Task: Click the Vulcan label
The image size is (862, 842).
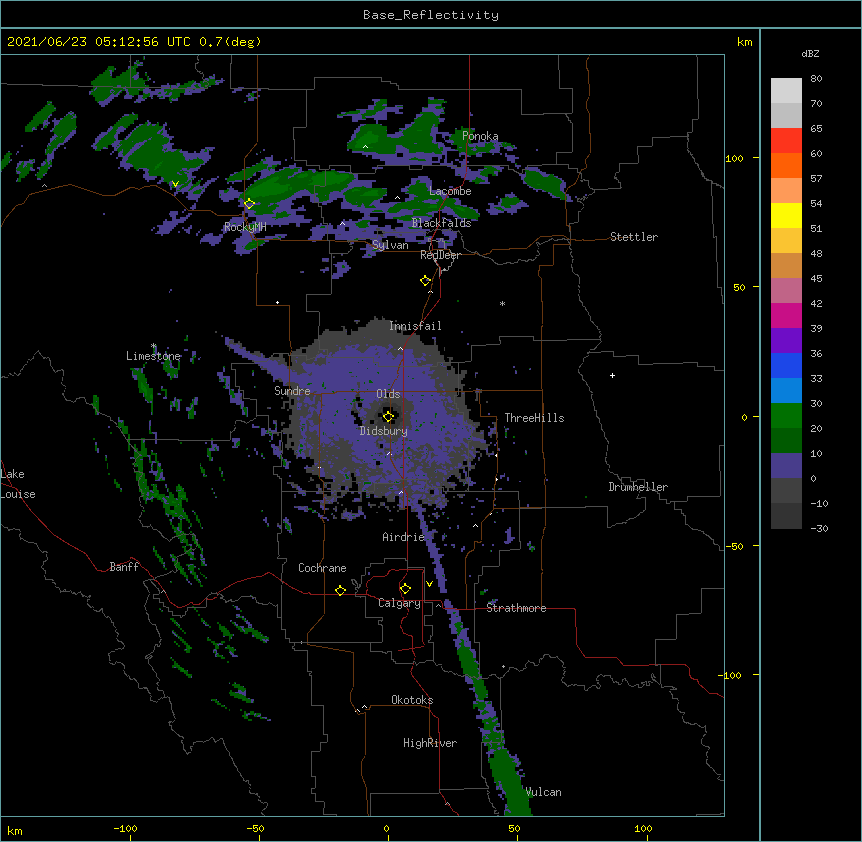Action: point(543,792)
